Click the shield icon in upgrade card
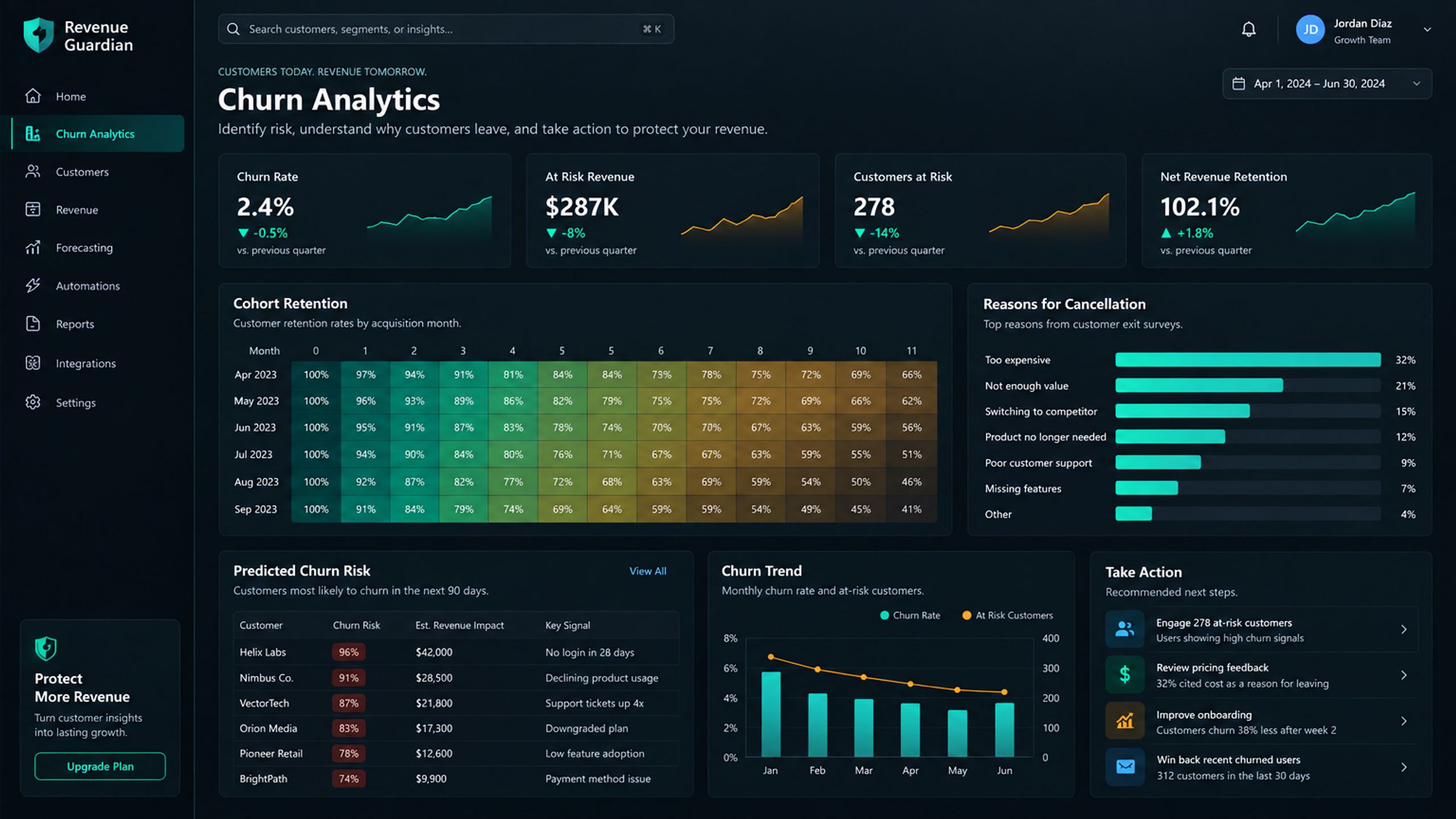The image size is (1456, 819). pos(45,648)
